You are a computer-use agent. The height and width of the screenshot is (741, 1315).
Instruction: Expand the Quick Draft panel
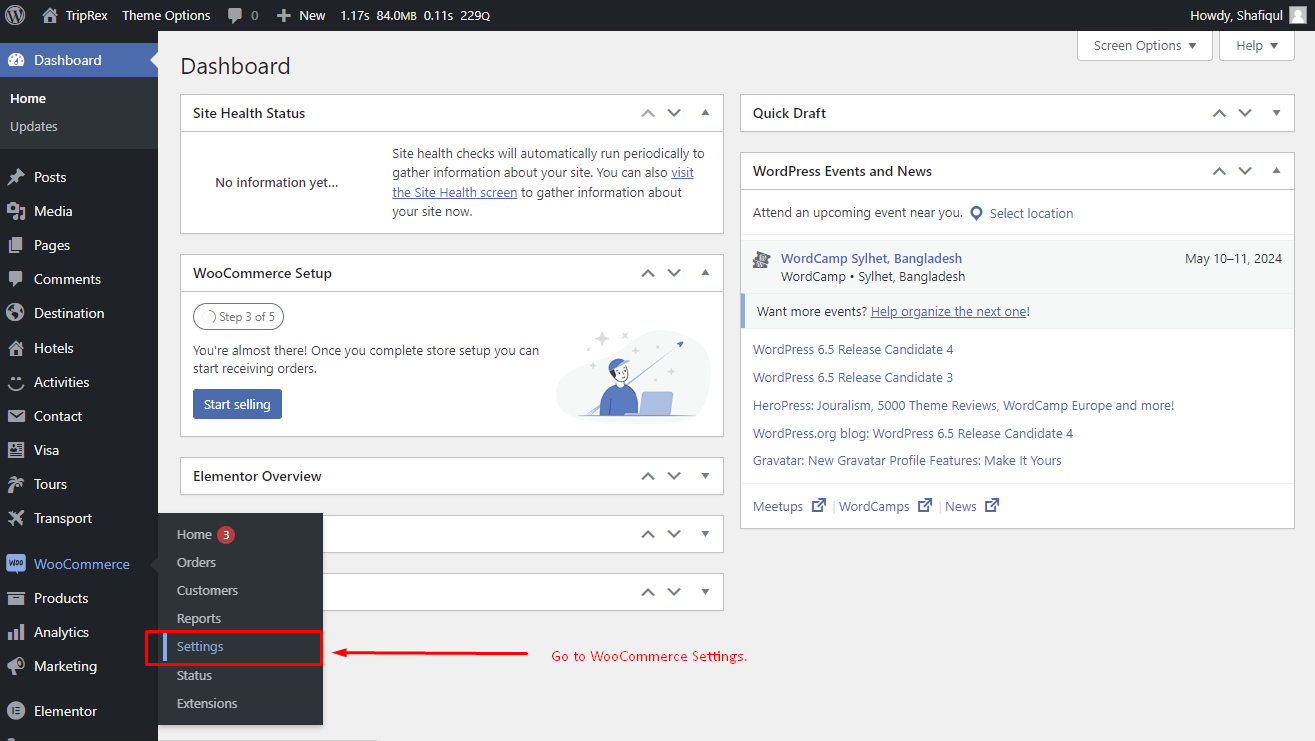1276,113
